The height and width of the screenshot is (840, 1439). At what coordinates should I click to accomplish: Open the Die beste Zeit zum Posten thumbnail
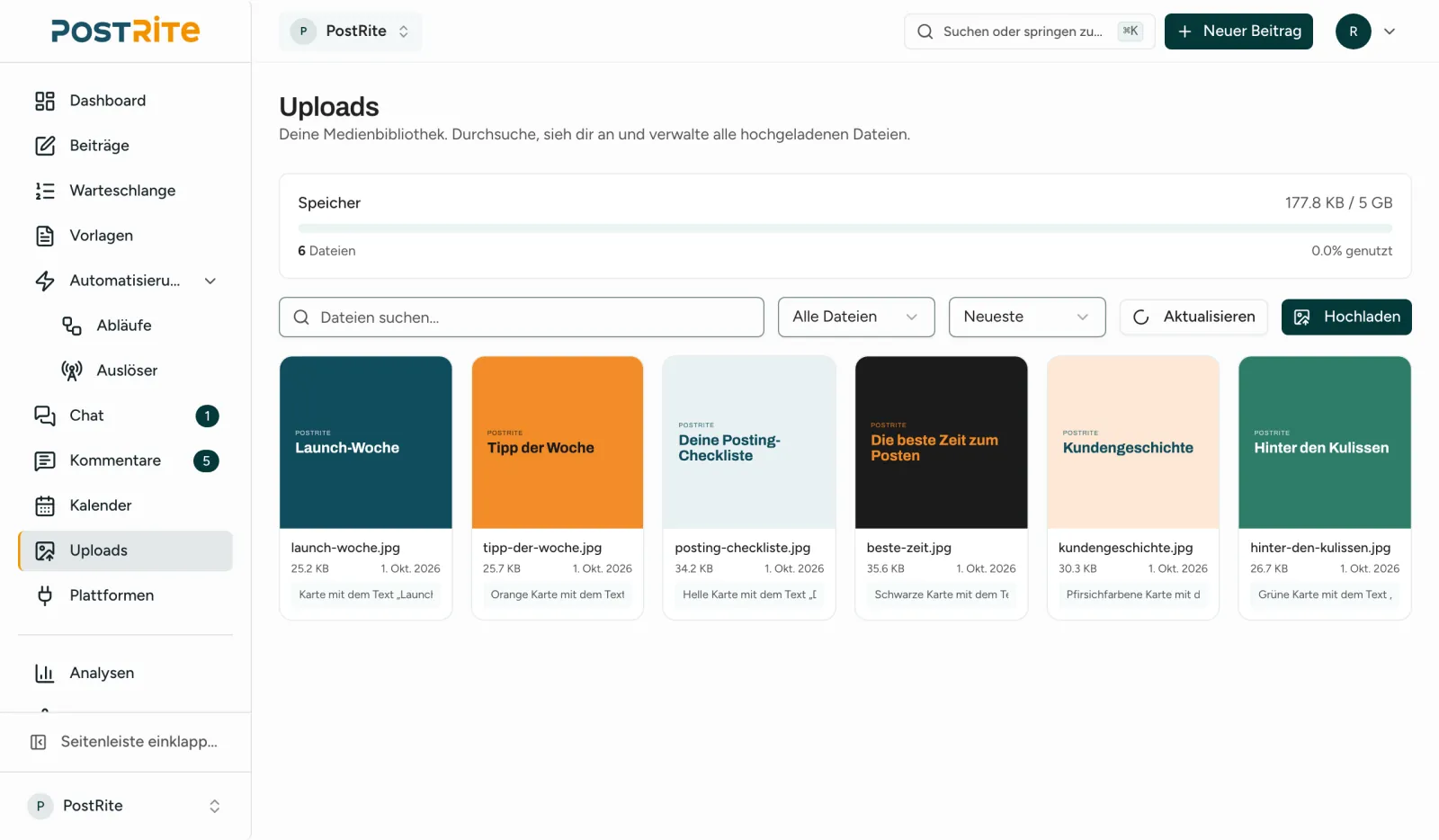[x=942, y=442]
